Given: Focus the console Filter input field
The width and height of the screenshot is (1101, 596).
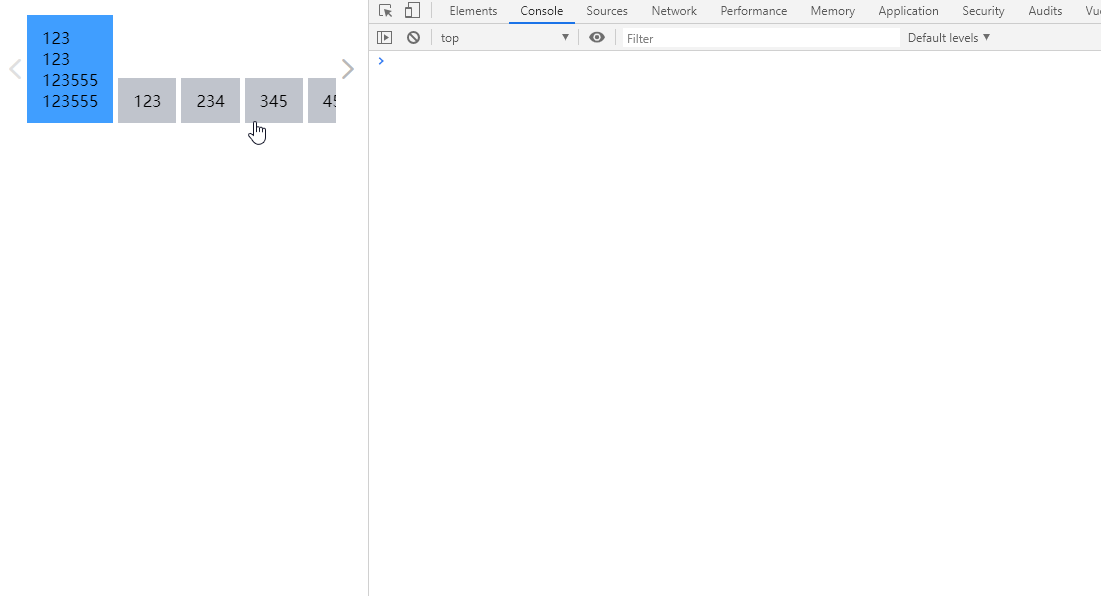Looking at the screenshot, I should pyautogui.click(x=760, y=38).
